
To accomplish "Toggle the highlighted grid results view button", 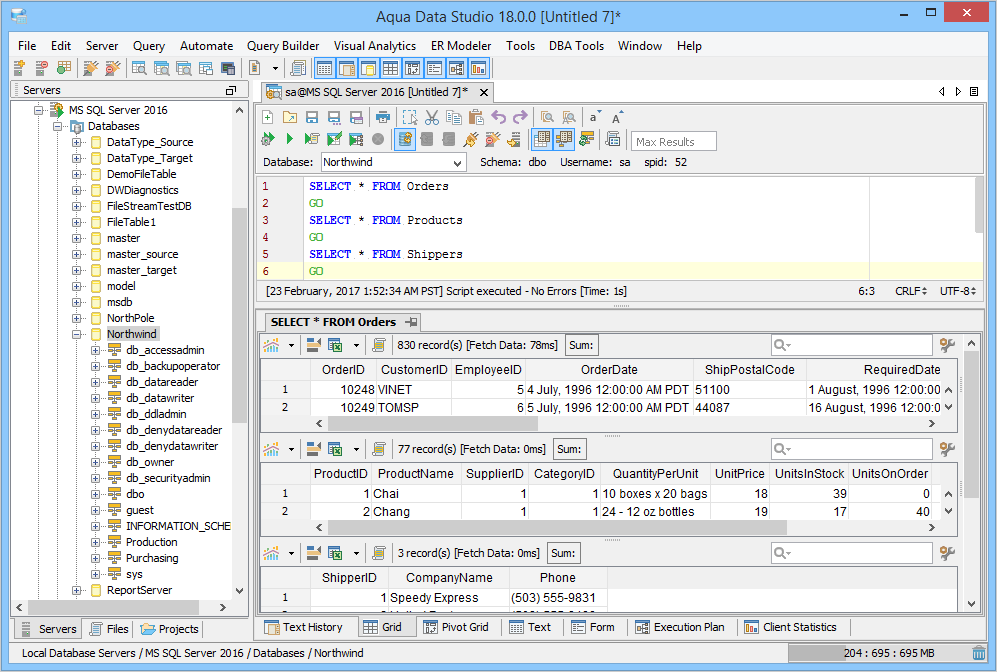I will click(541, 140).
